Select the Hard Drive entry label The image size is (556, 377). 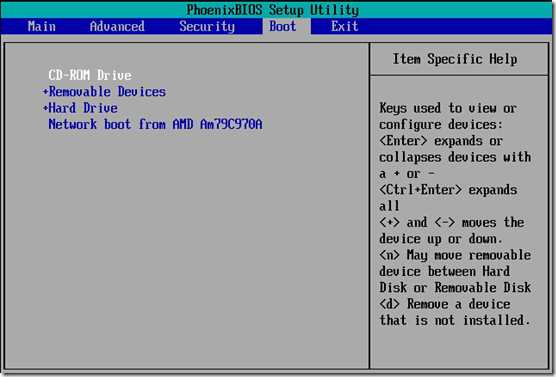pos(83,108)
